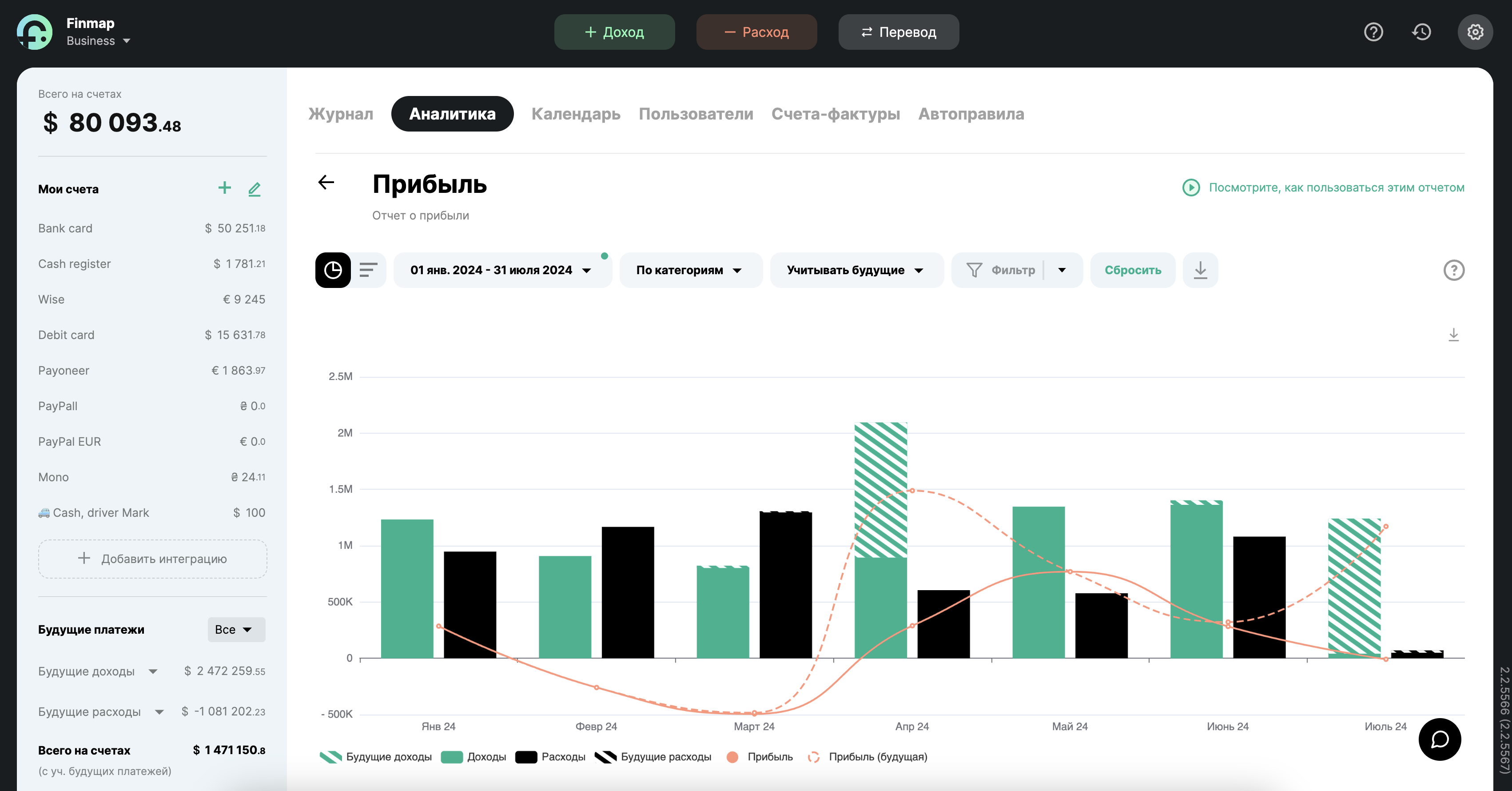Open the Календарь tab
This screenshot has width=1512, height=791.
[575, 114]
